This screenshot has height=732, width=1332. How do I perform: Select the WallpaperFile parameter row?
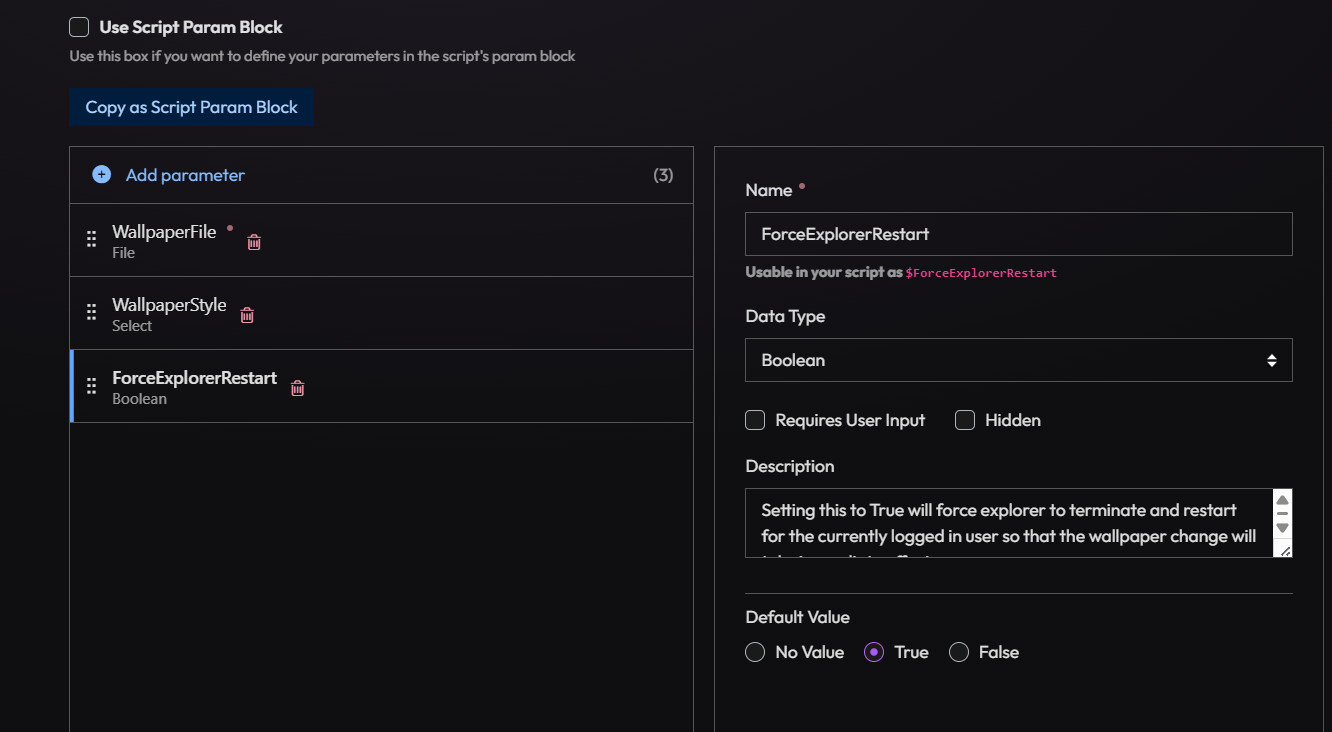pyautogui.click(x=381, y=240)
